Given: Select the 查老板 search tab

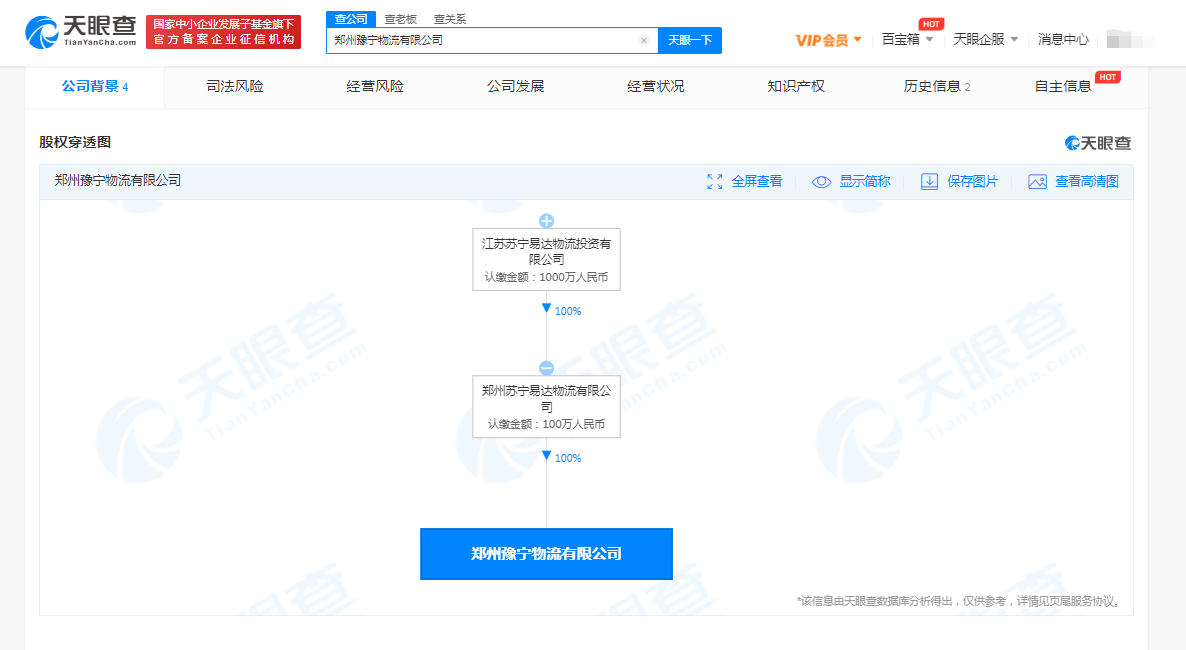Looking at the screenshot, I should click(401, 19).
